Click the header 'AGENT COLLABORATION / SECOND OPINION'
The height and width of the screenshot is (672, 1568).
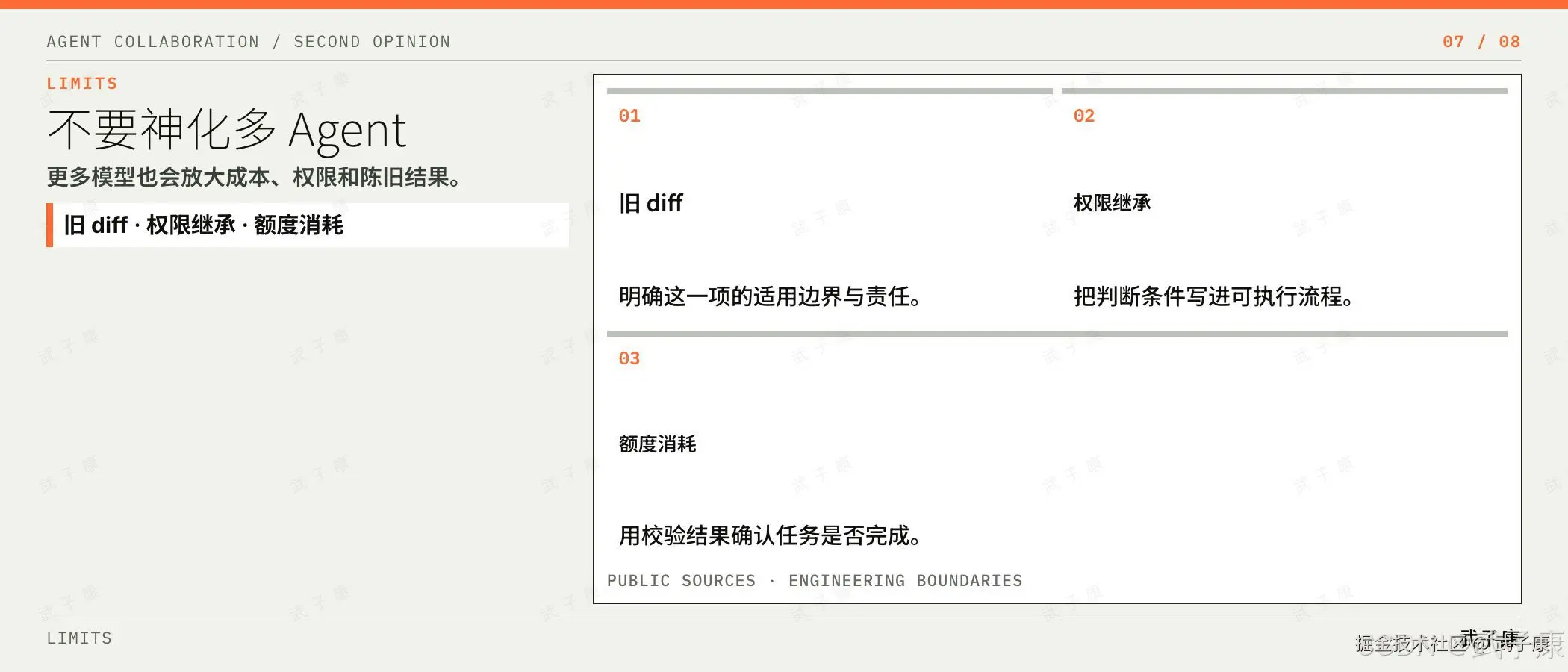(249, 42)
